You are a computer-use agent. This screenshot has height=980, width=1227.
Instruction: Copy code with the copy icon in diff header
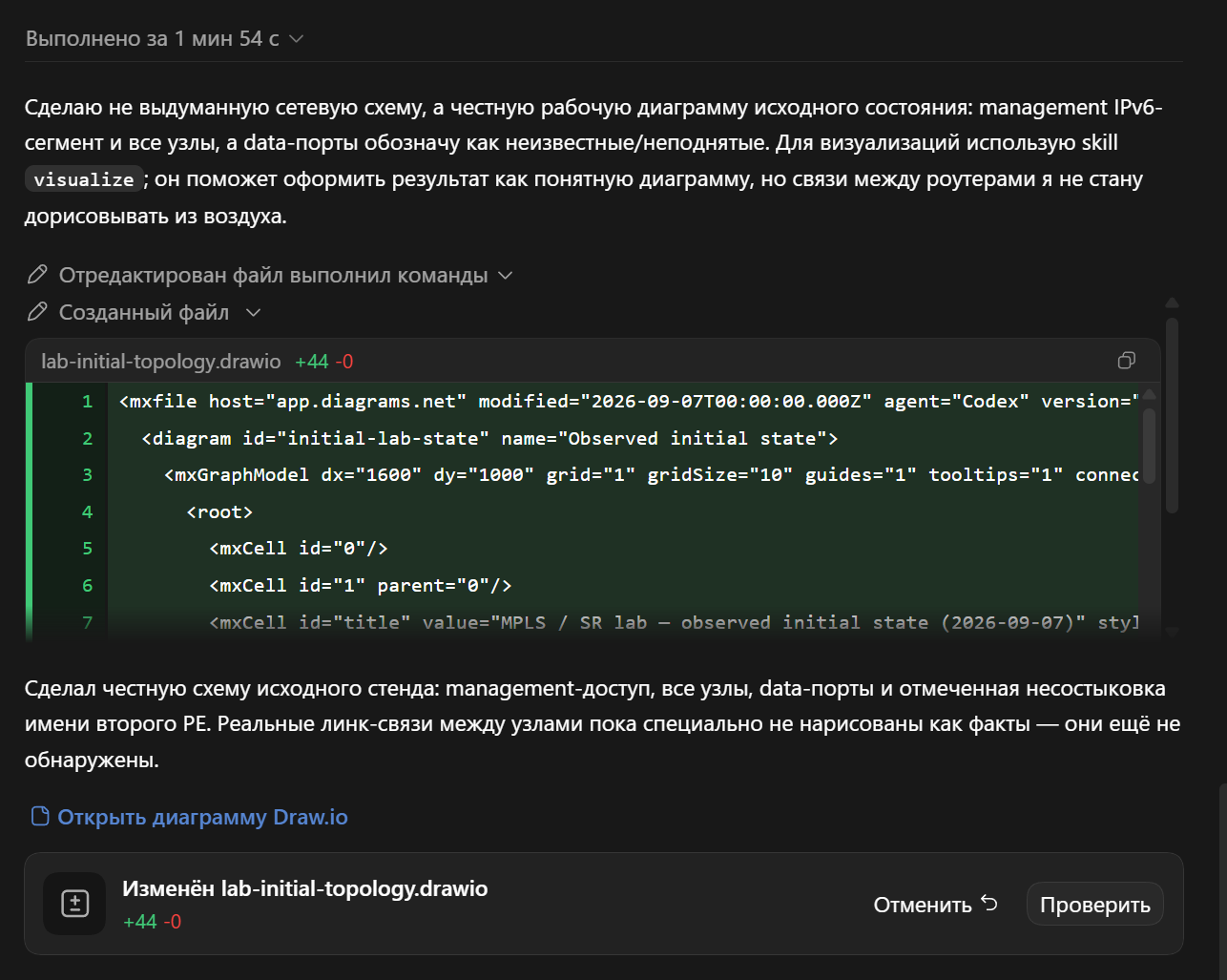coord(1127,361)
